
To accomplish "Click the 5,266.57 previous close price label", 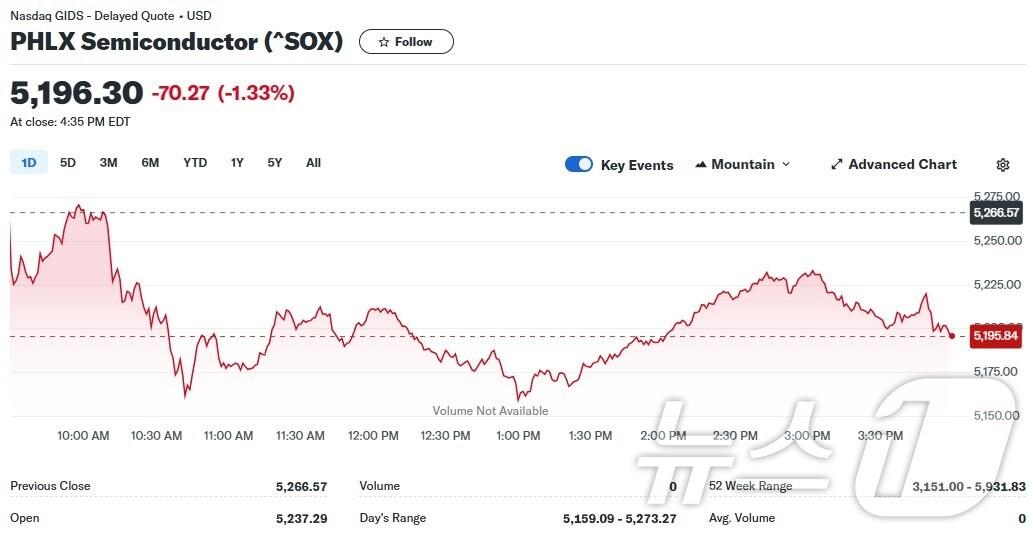I will coord(996,213).
